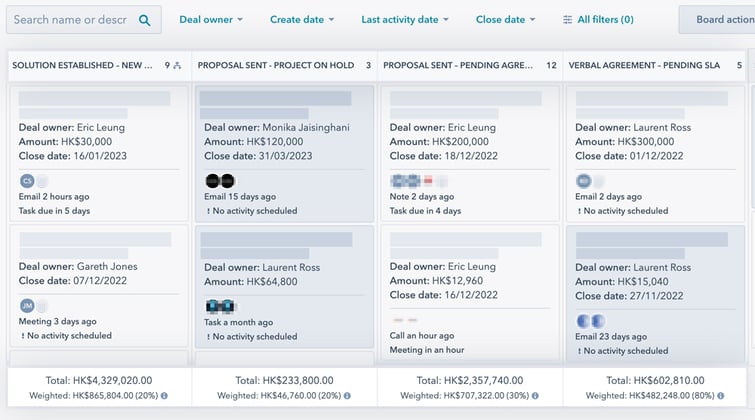Click info icon beside HK$482,248.00 weighted total

[721, 396]
